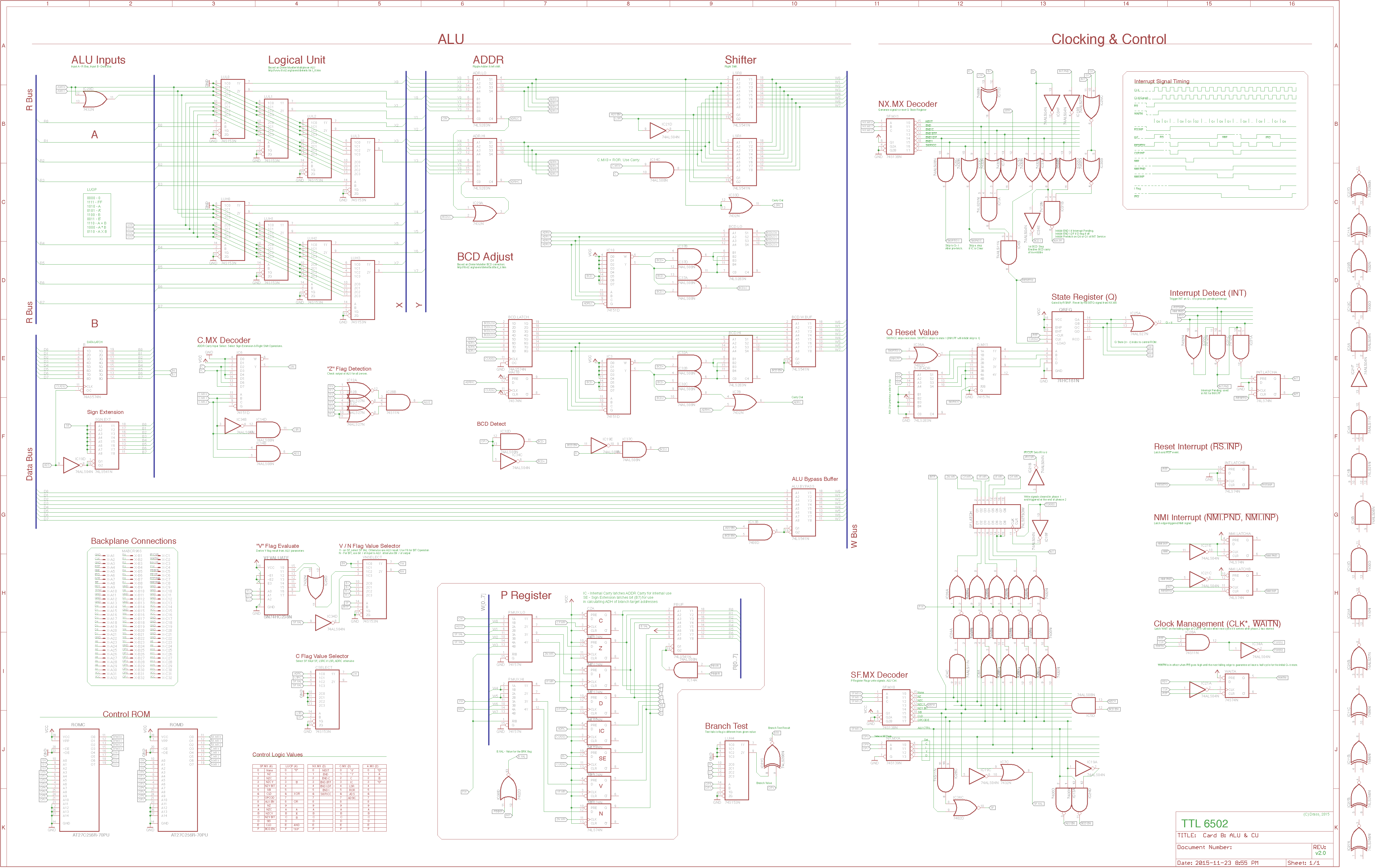The image size is (1376, 868).
Task: Select the IC36D NOR gate below B.VAL
Action: (x=509, y=789)
